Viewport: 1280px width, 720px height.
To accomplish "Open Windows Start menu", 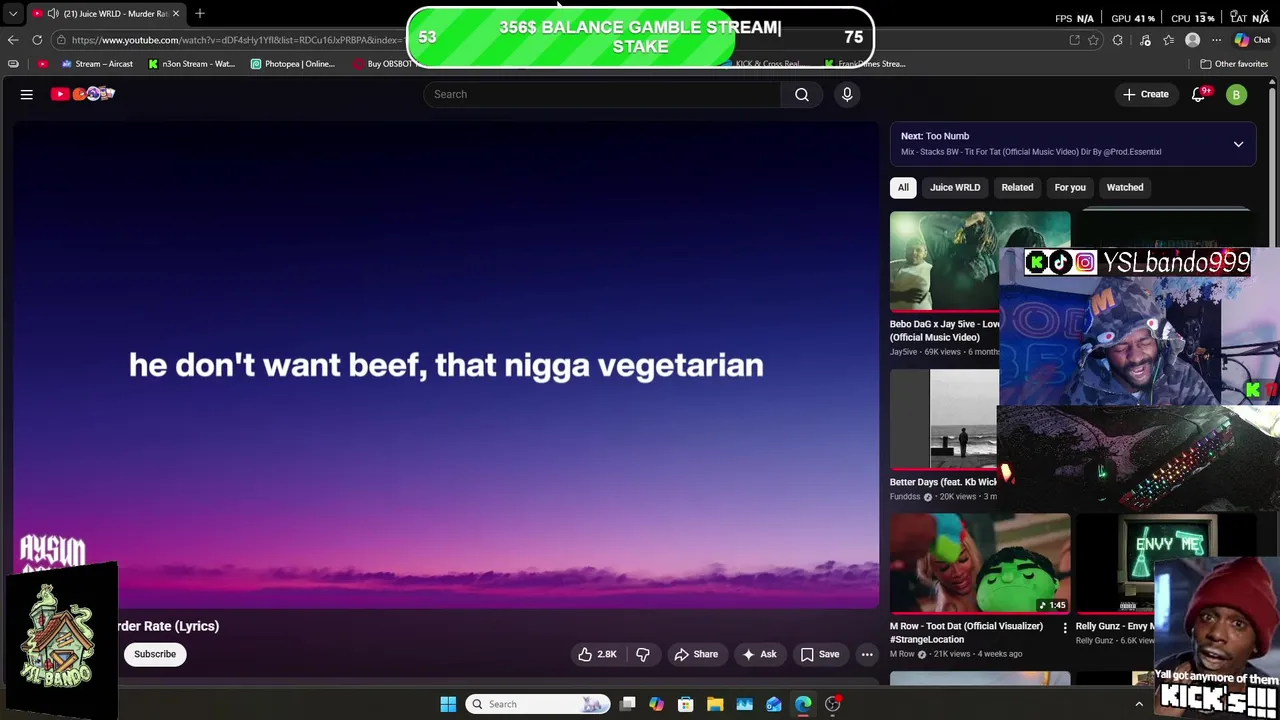I will (x=448, y=704).
